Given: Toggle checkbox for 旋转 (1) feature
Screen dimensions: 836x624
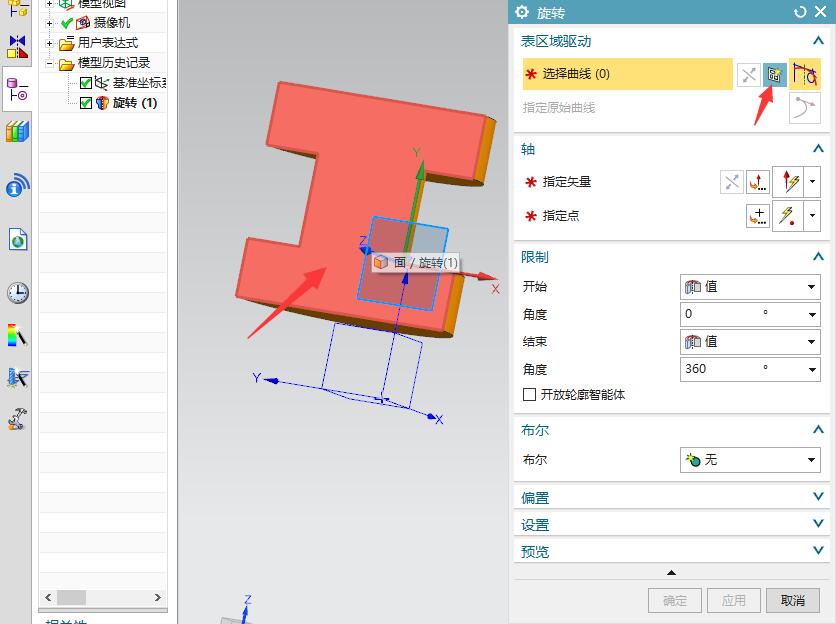Looking at the screenshot, I should 85,103.
